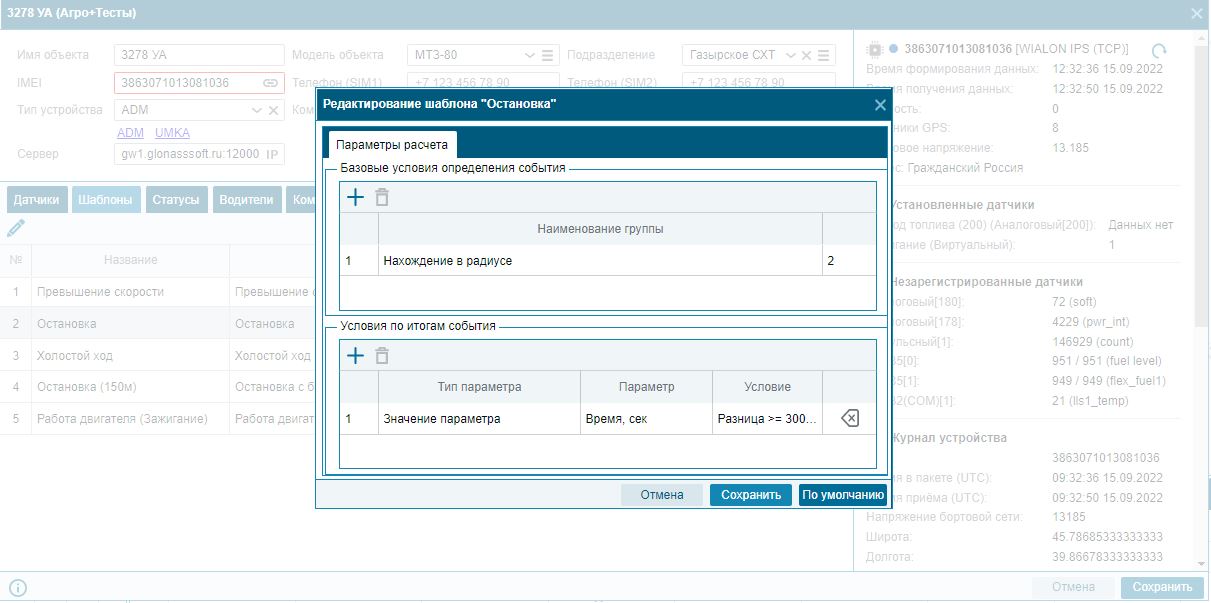The height and width of the screenshot is (603, 1211).
Task: Click the ADM link under device type
Action: (131, 133)
